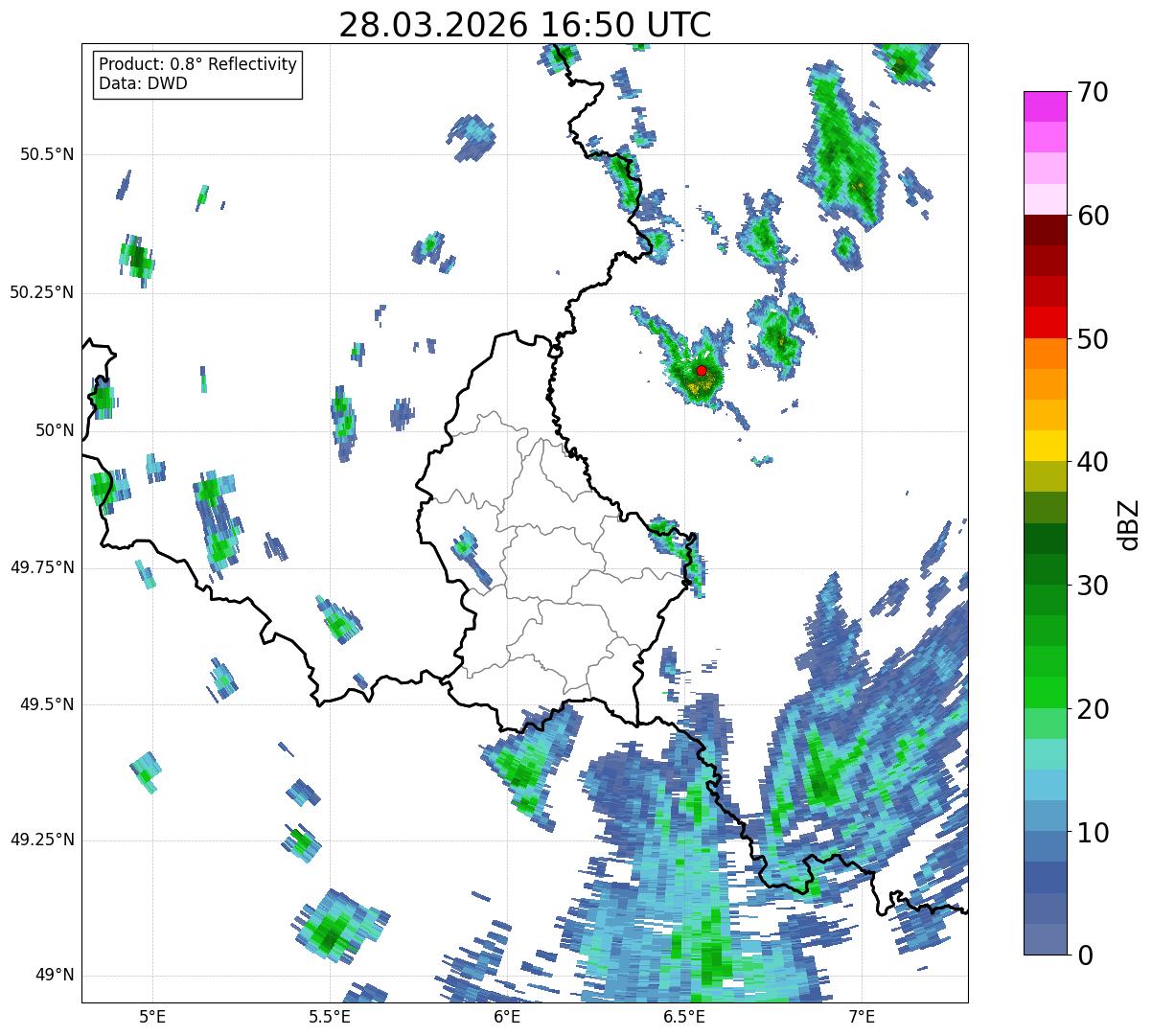Click the '49.75°N' latitude label

tap(42, 567)
